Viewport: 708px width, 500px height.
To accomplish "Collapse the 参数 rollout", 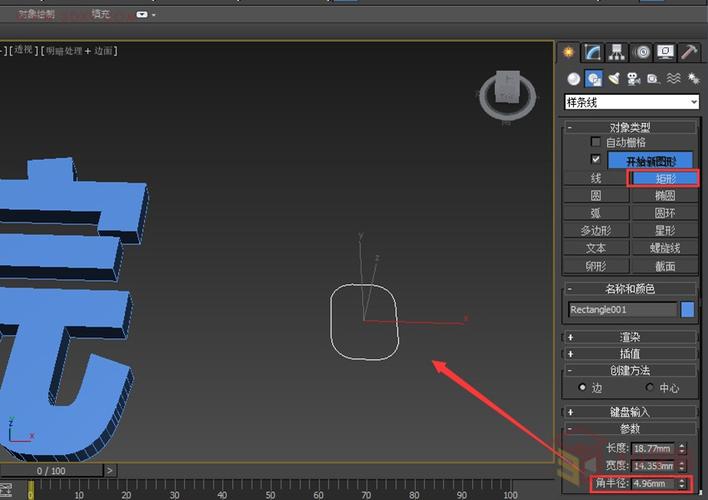I will (629, 429).
